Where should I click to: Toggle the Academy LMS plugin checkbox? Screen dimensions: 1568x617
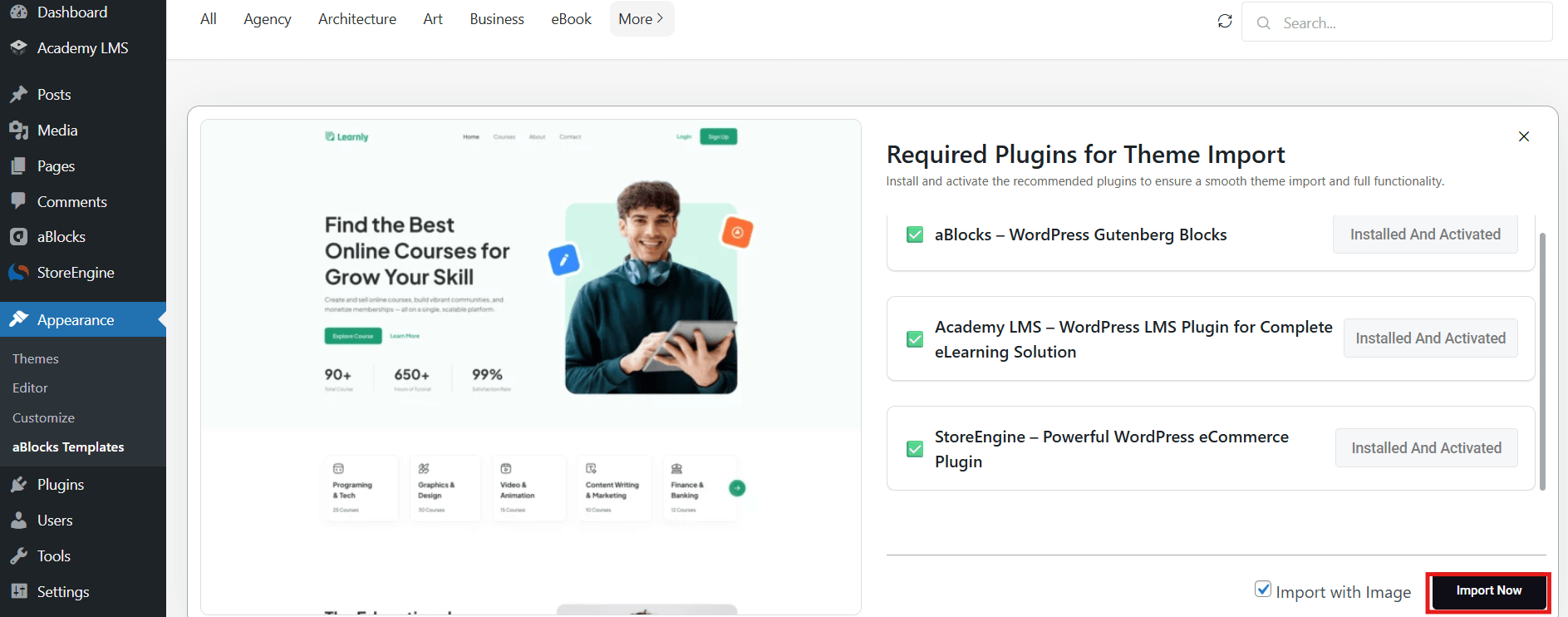[915, 339]
